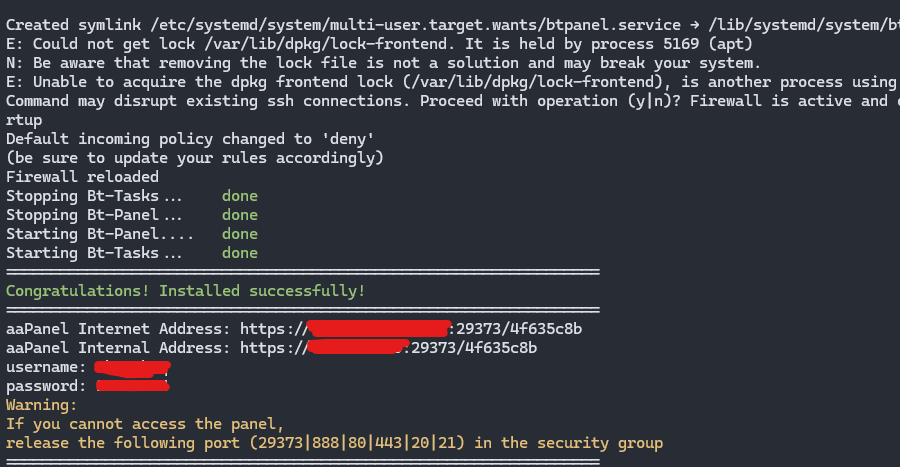Click "done" beside Starting Bt-Panel
Screen dimensions: 900x467
pyautogui.click(x=240, y=234)
